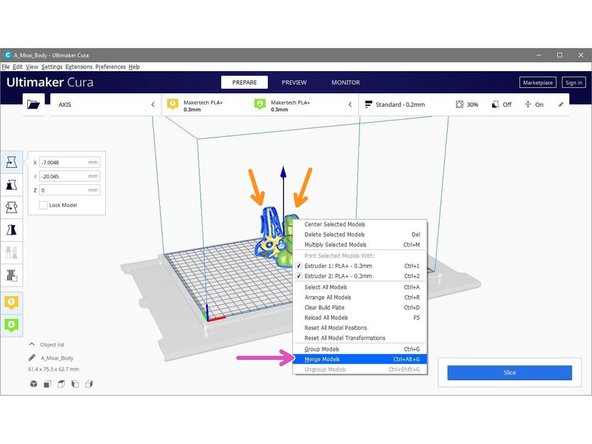Image resolution: width=592 pixels, height=444 pixels.
Task: Open the Edit menu
Action: [18, 67]
